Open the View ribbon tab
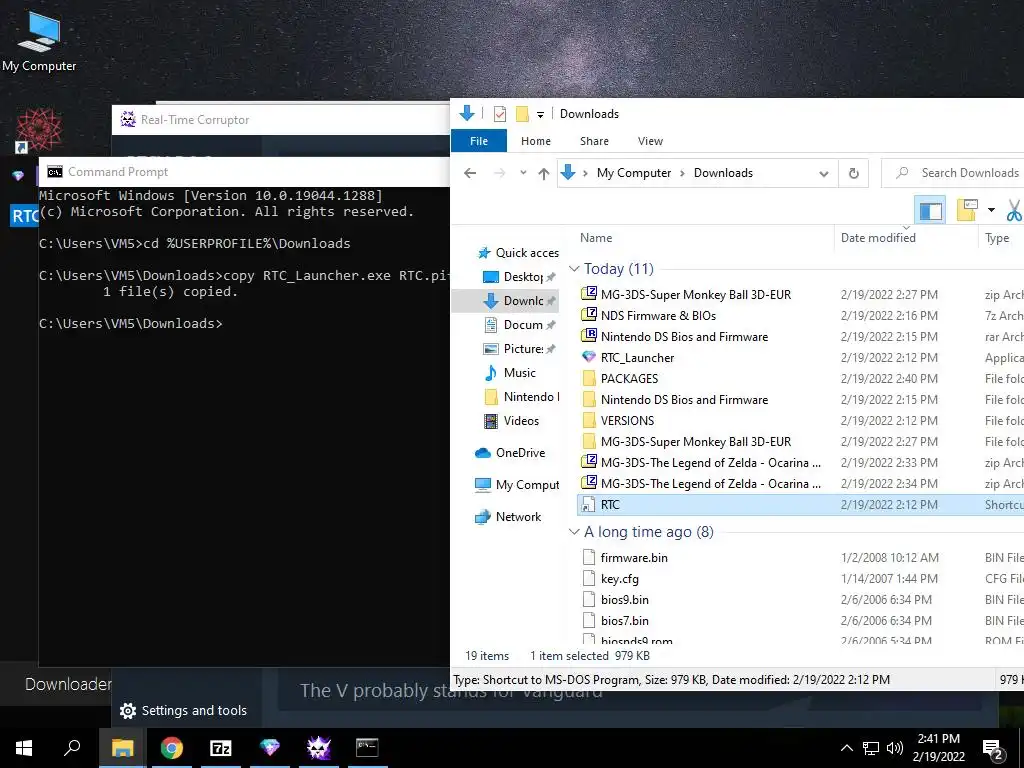Viewport: 1024px width, 768px height. pos(650,141)
